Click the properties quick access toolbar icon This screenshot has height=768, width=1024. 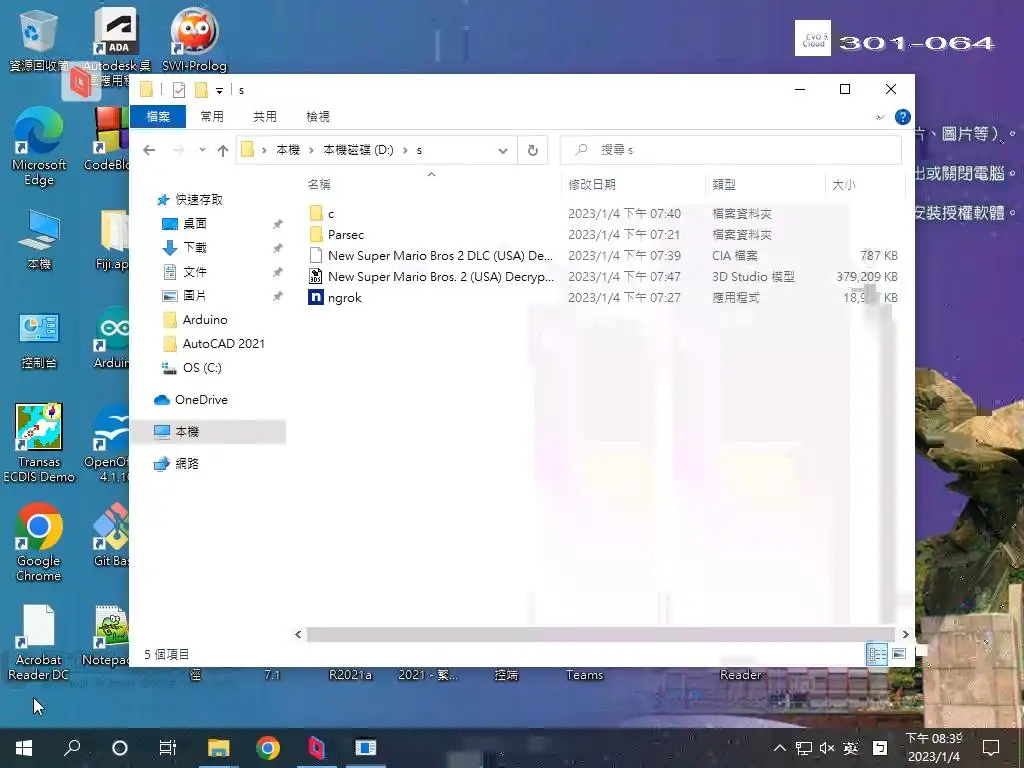[x=179, y=90]
